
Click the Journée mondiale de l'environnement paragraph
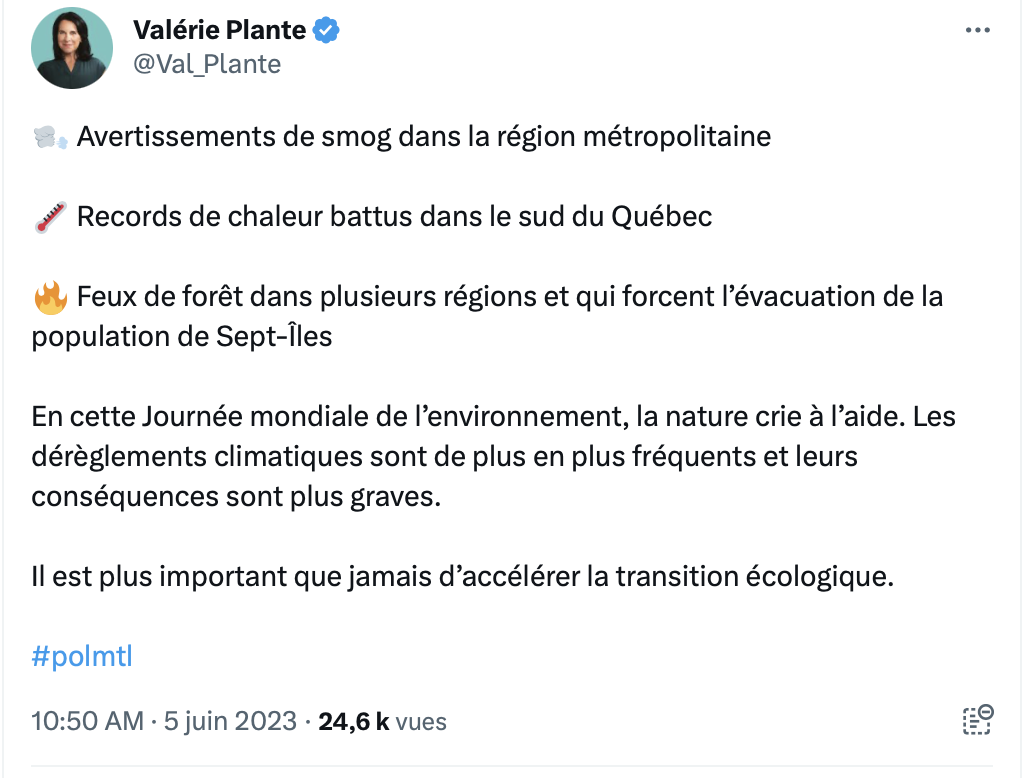(x=493, y=457)
